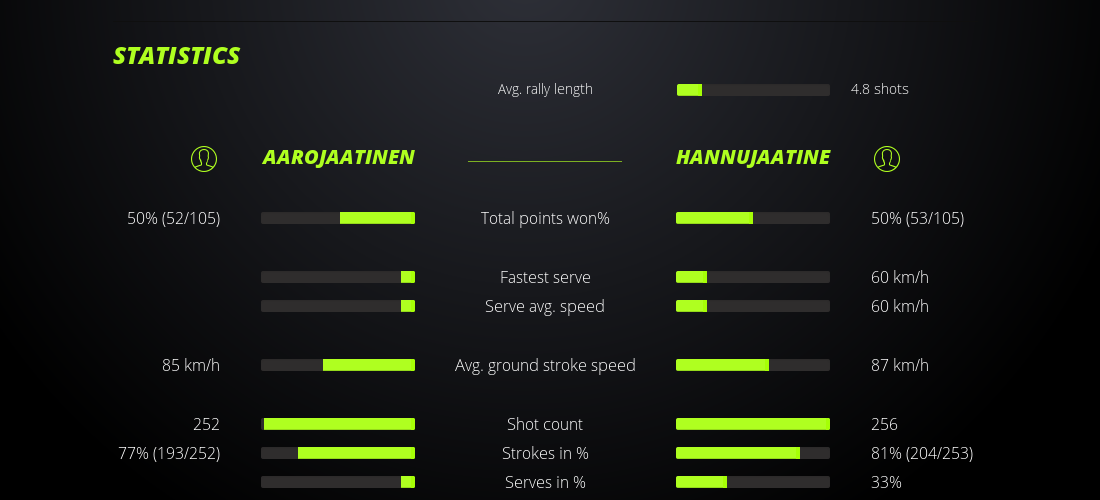Click the Total points won% label
1100x500 pixels.
(x=545, y=218)
